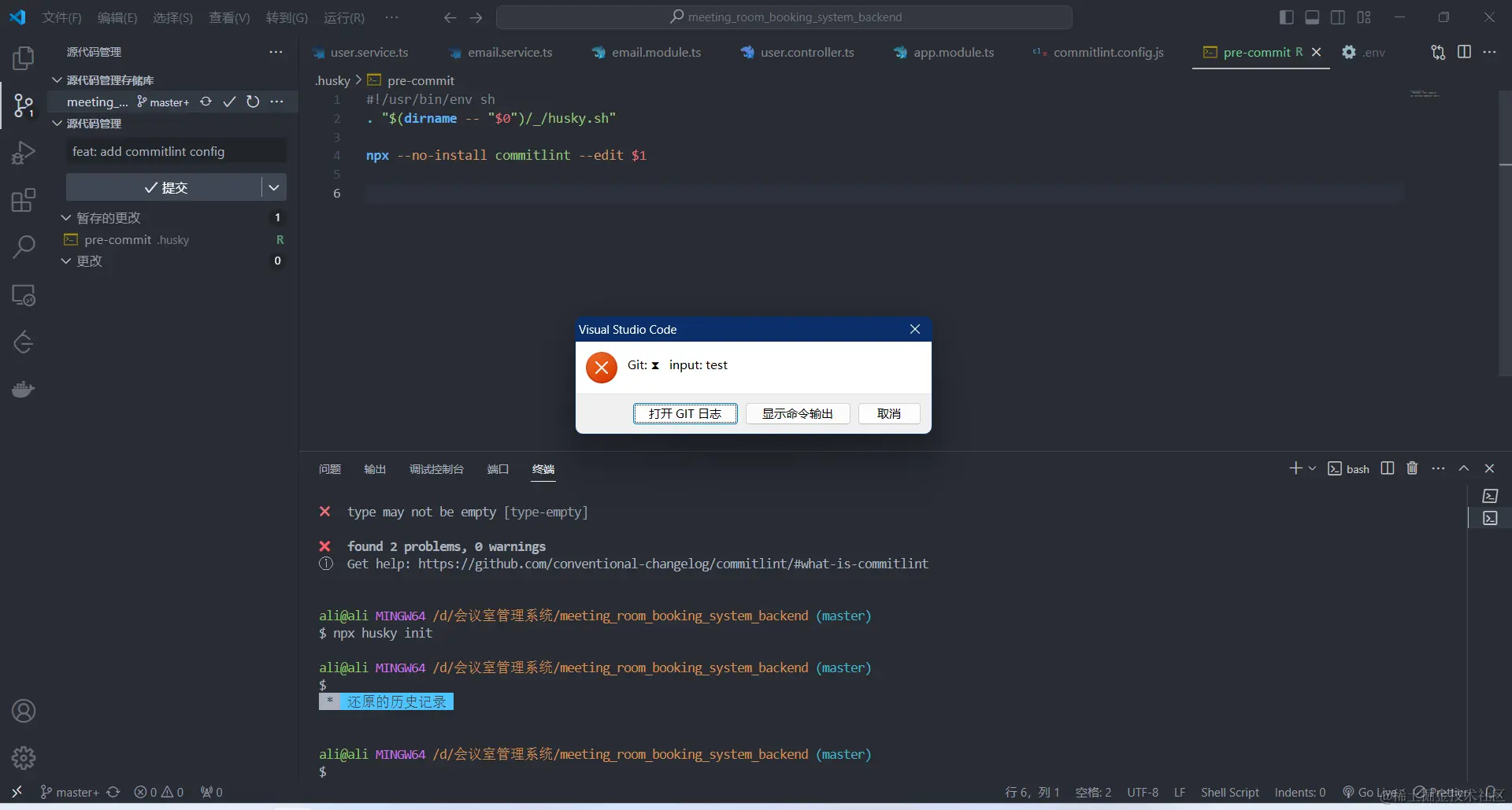
Task: Open Remote Explorer view
Action: click(x=24, y=295)
